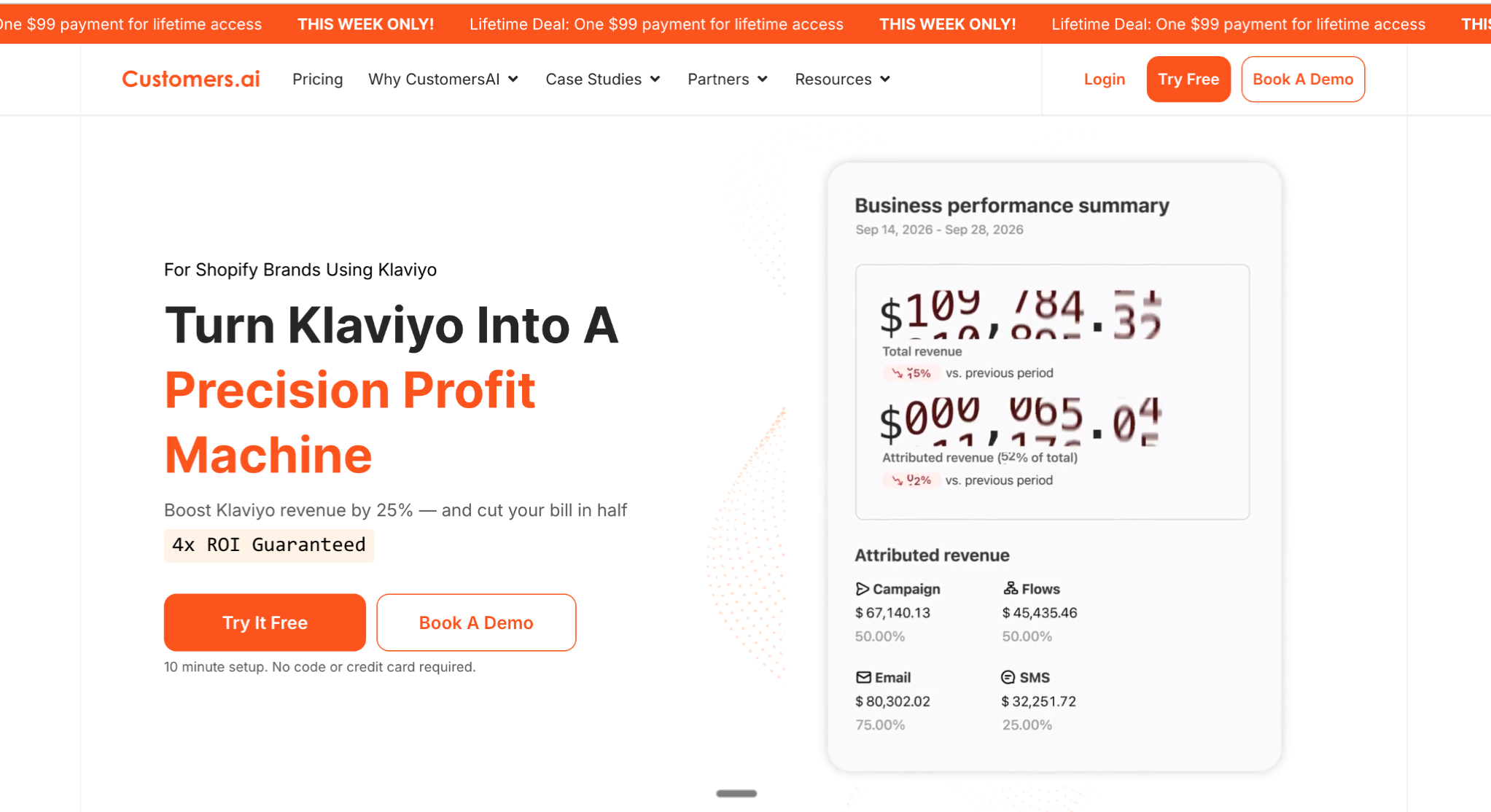1491x812 pixels.
Task: Click the Login link
Action: (1105, 79)
